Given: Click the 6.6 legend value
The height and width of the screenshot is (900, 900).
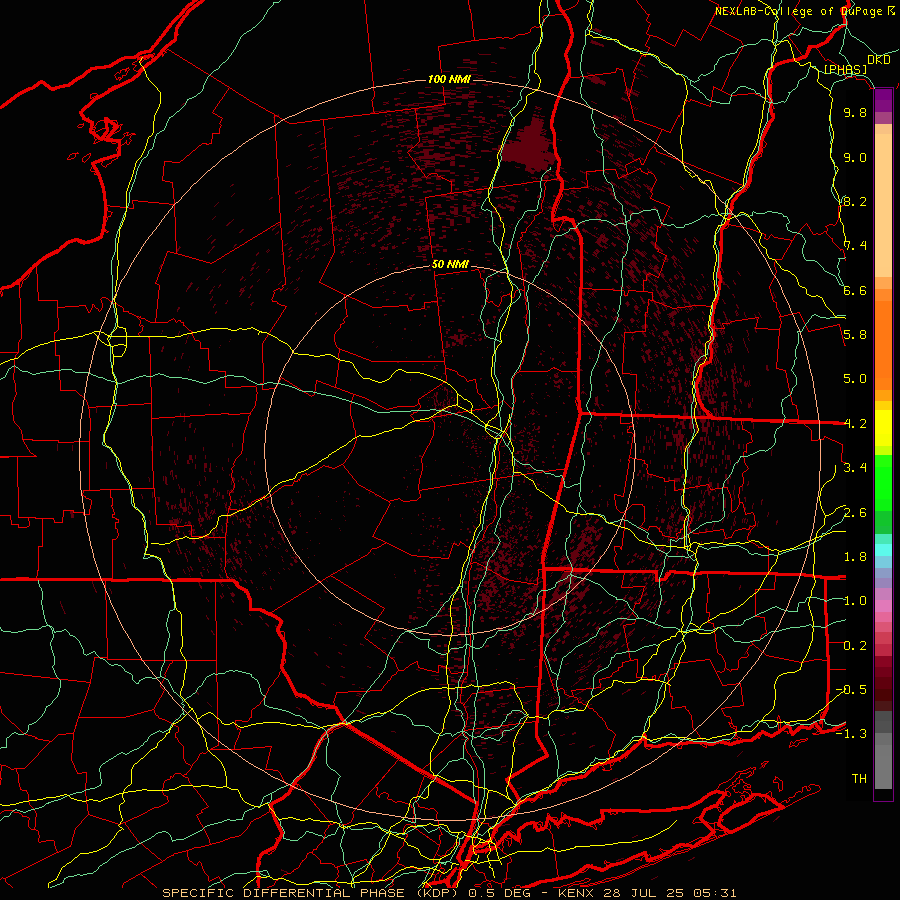Looking at the screenshot, I should click(x=855, y=290).
